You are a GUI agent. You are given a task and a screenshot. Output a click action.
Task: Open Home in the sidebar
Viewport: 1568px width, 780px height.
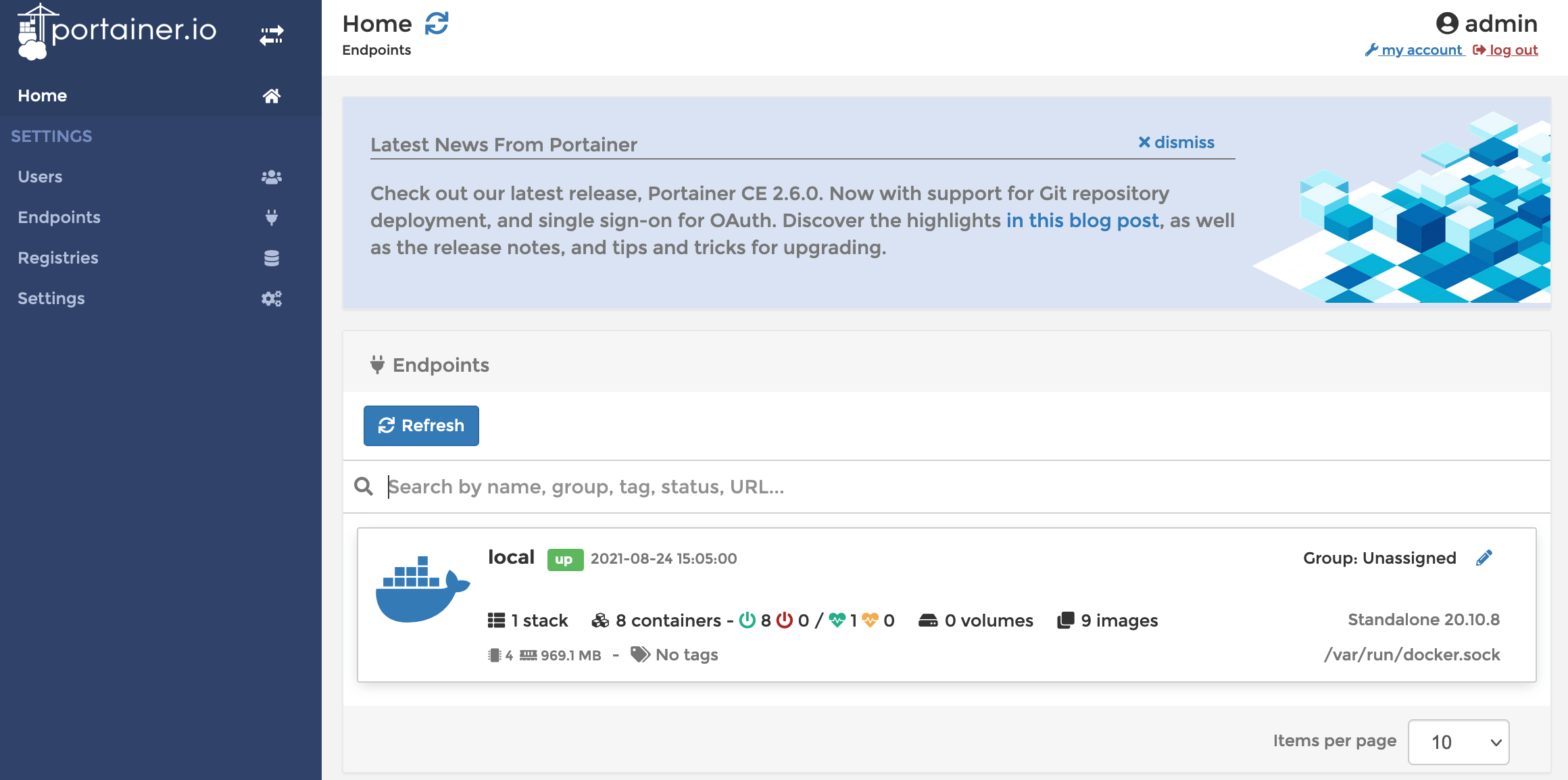tap(161, 96)
